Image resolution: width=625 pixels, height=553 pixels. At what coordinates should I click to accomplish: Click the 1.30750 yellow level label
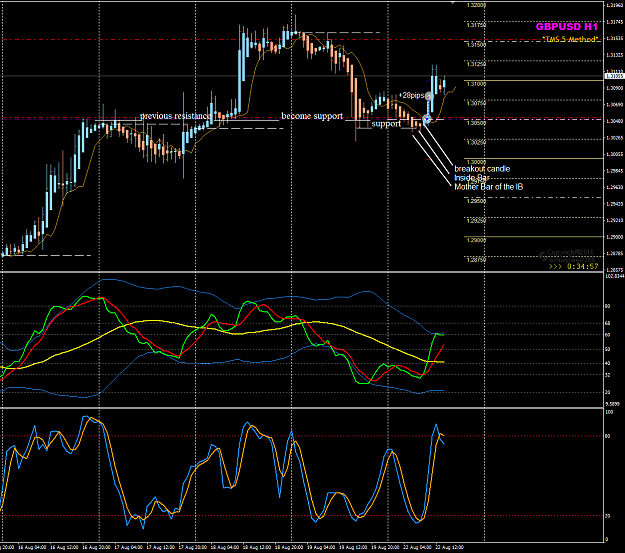476,103
